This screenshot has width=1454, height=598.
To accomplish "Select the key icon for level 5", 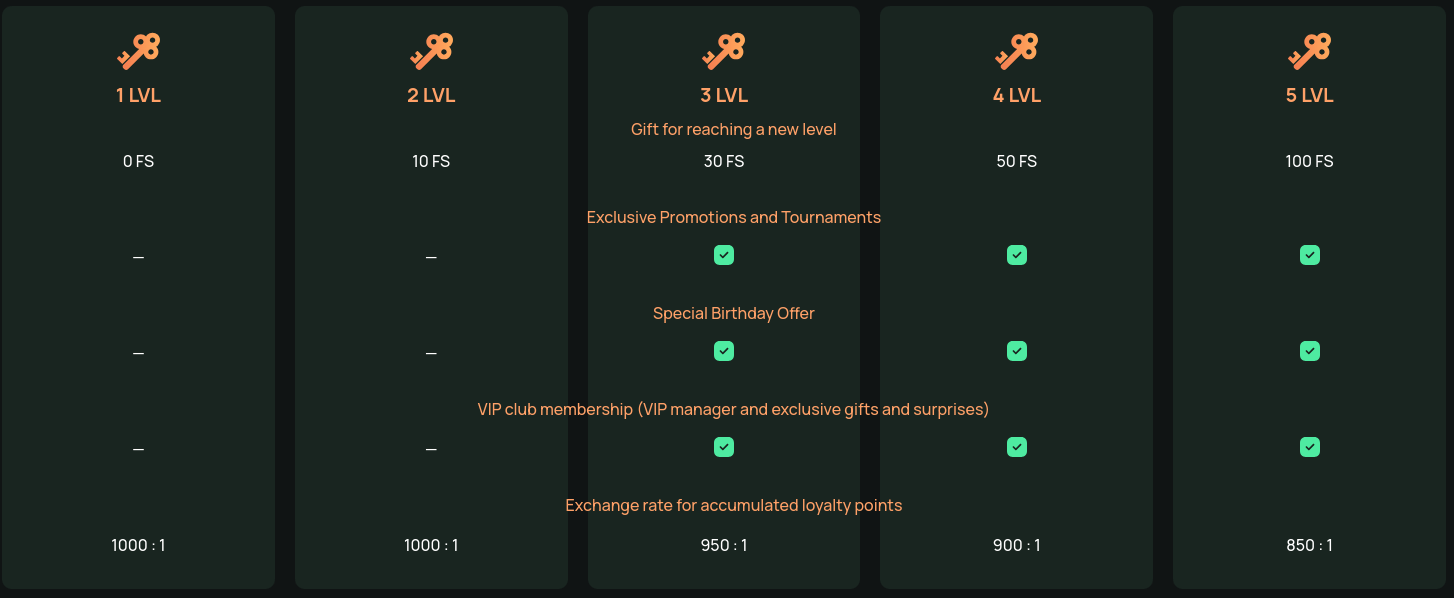I will (x=1310, y=50).
